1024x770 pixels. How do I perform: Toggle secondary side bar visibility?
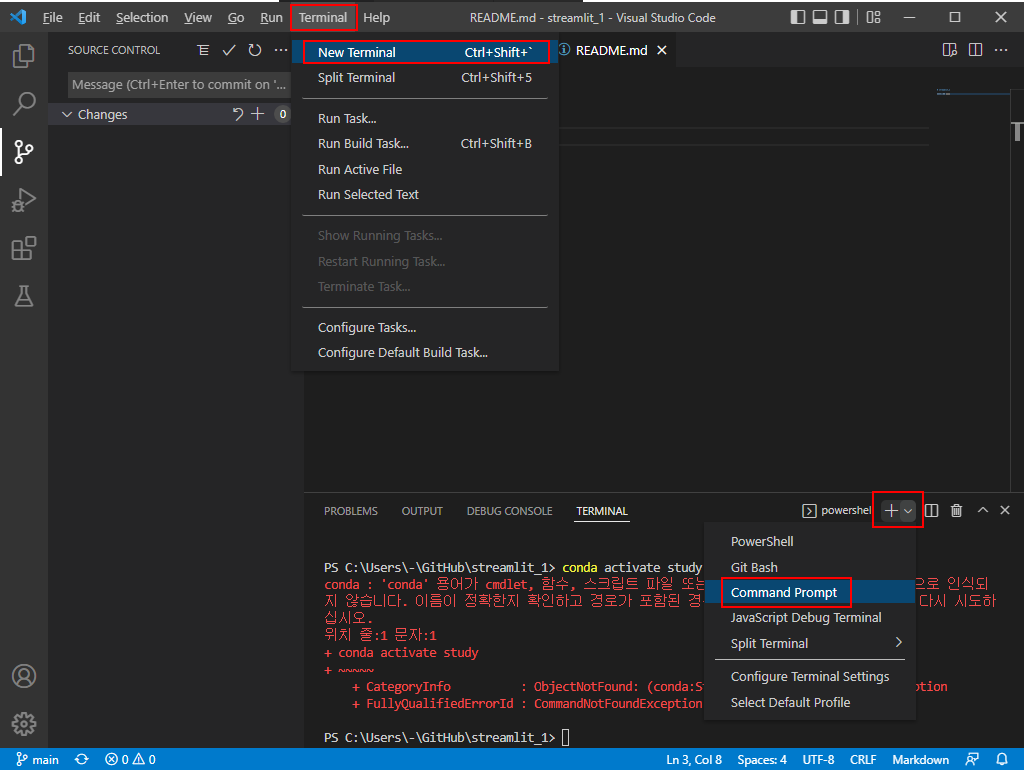pyautogui.click(x=842, y=18)
